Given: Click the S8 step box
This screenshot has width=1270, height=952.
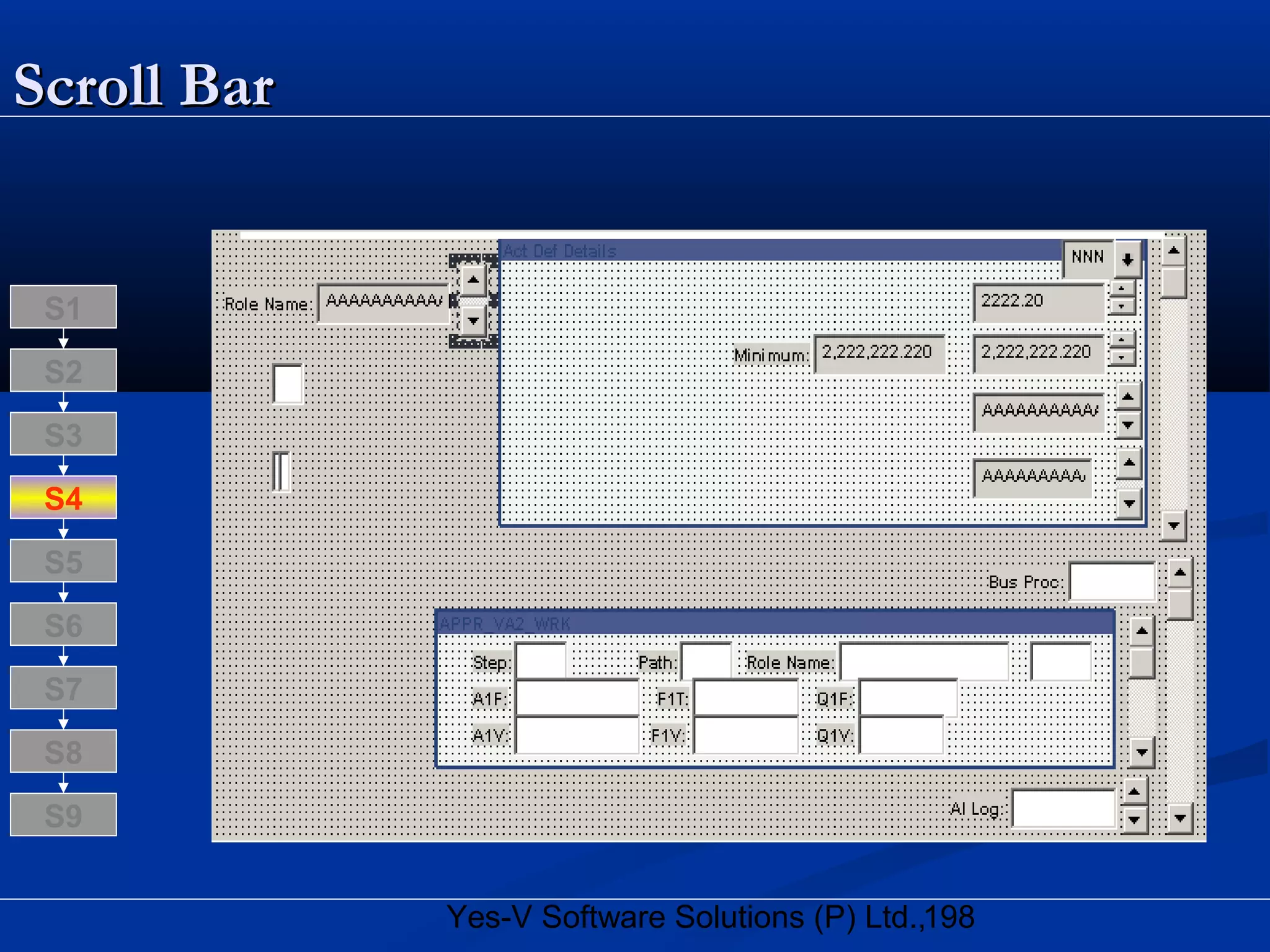Looking at the screenshot, I should tap(63, 751).
